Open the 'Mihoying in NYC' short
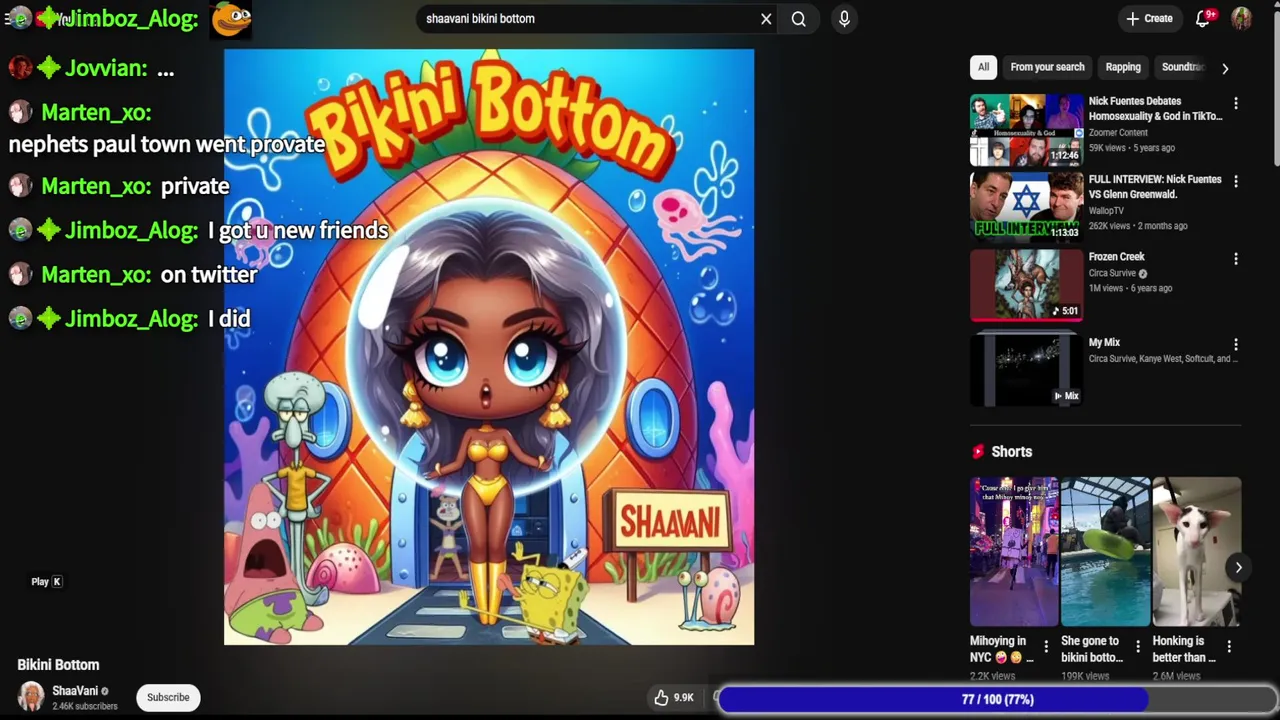This screenshot has height=720, width=1280. tap(1014, 552)
